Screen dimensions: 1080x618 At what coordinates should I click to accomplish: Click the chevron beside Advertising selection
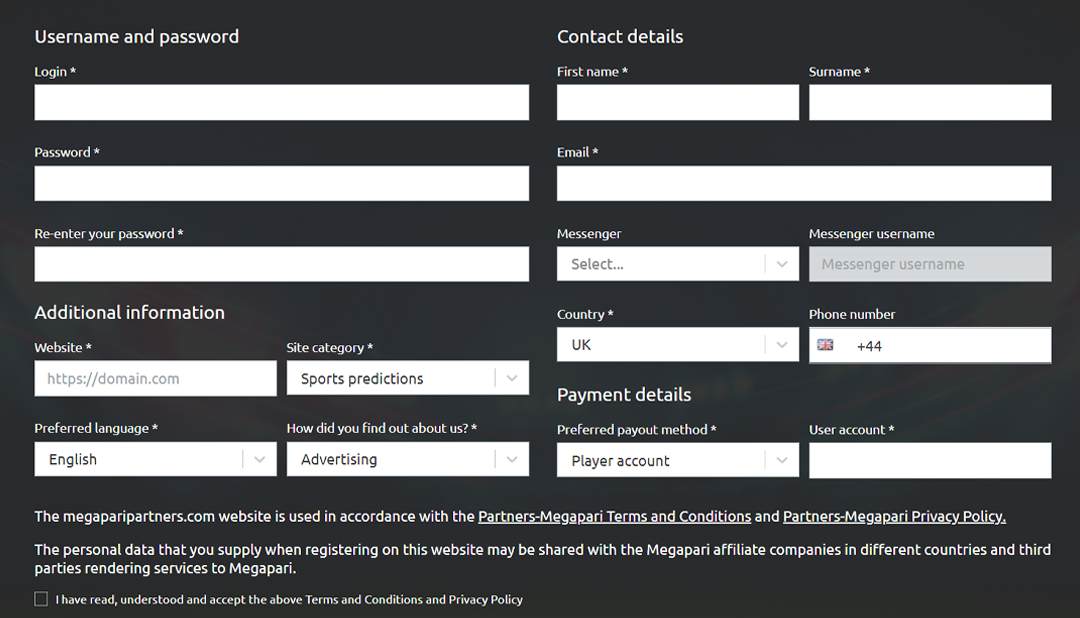click(x=512, y=460)
